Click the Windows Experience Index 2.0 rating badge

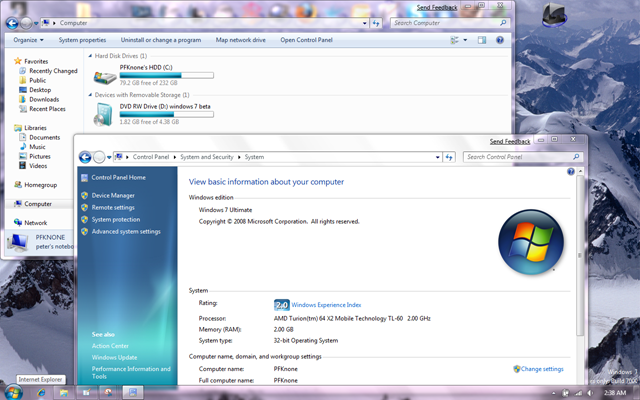pos(282,305)
